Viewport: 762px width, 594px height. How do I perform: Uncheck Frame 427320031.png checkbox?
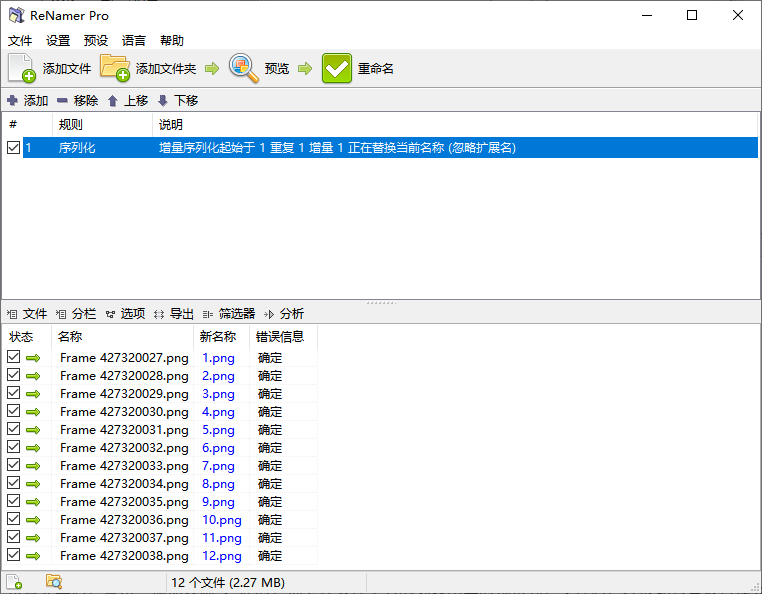[14, 429]
